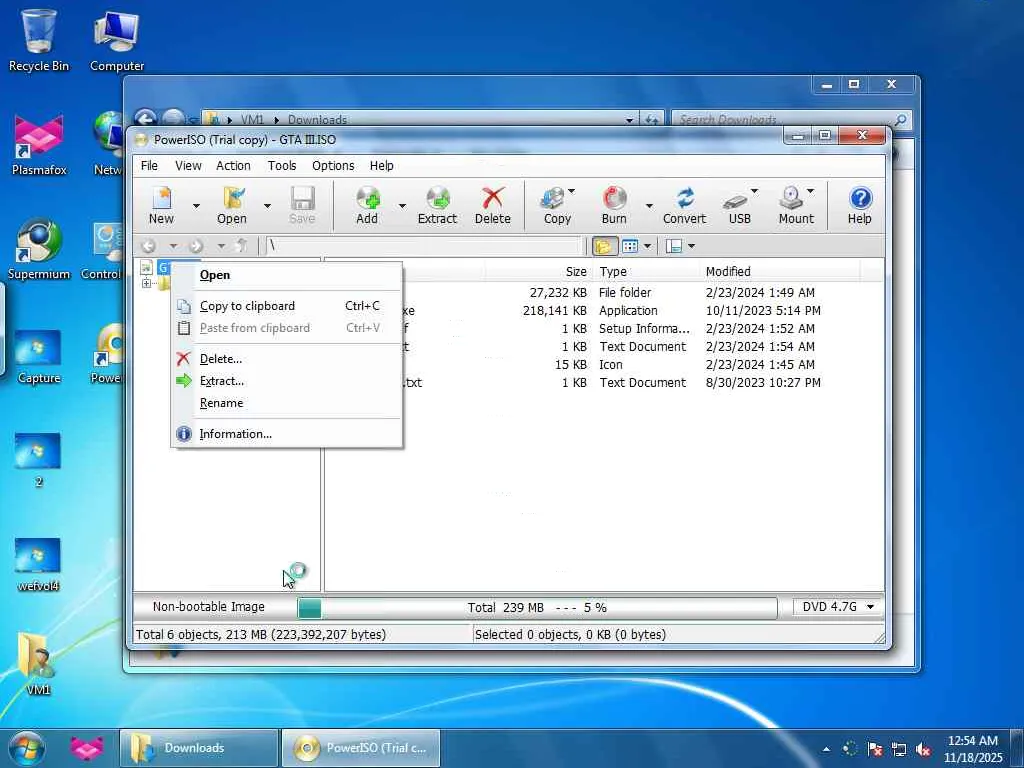This screenshot has width=1024, height=768.
Task: Sort by the Modified column header
Action: tap(780, 272)
